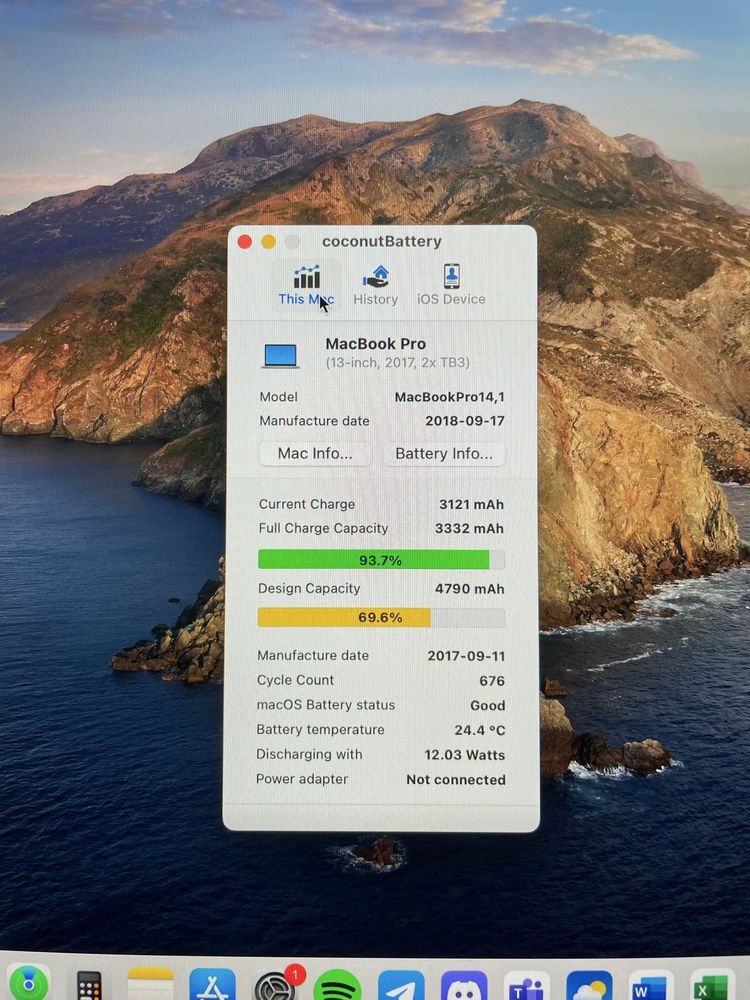The image size is (750, 1000).
Task: Click the Discharging with 12.03 Watts value
Action: (x=465, y=755)
